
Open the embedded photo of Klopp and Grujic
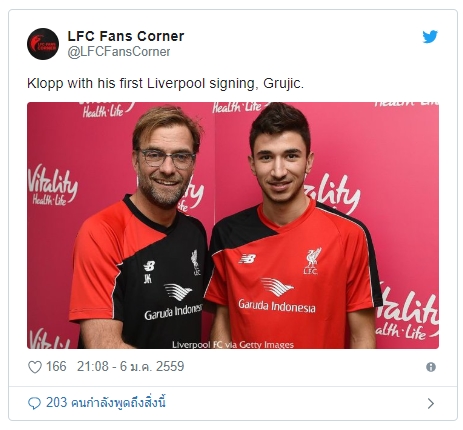coord(233,225)
